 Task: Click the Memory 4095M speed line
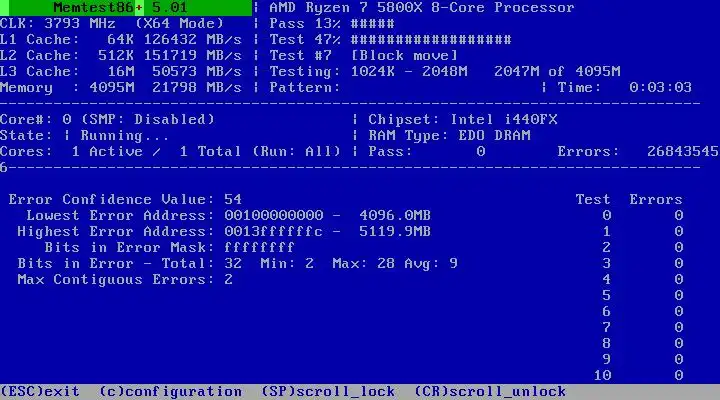121,87
